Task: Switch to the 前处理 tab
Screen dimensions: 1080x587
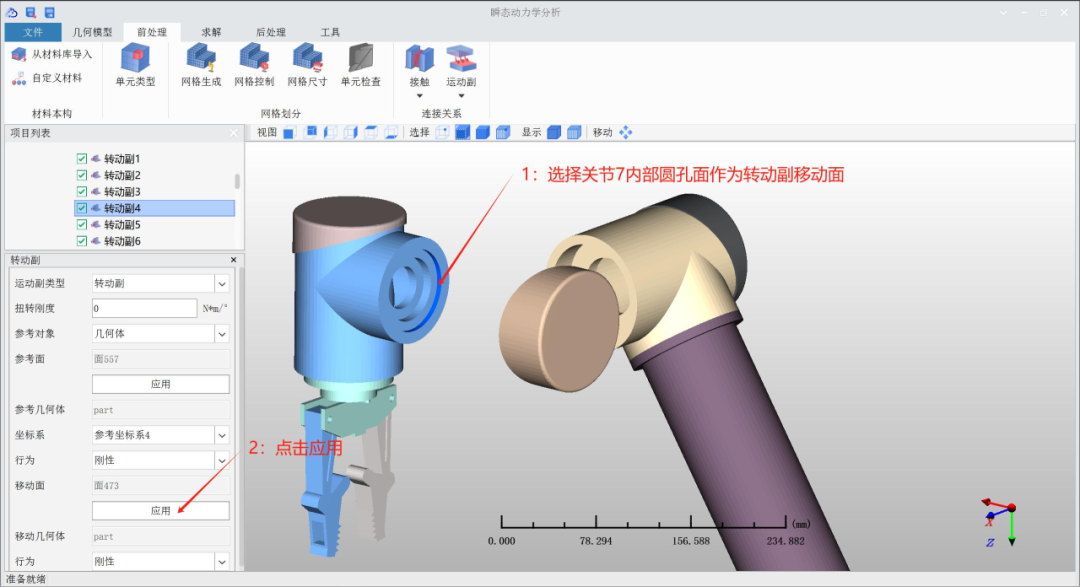Action: coord(152,32)
